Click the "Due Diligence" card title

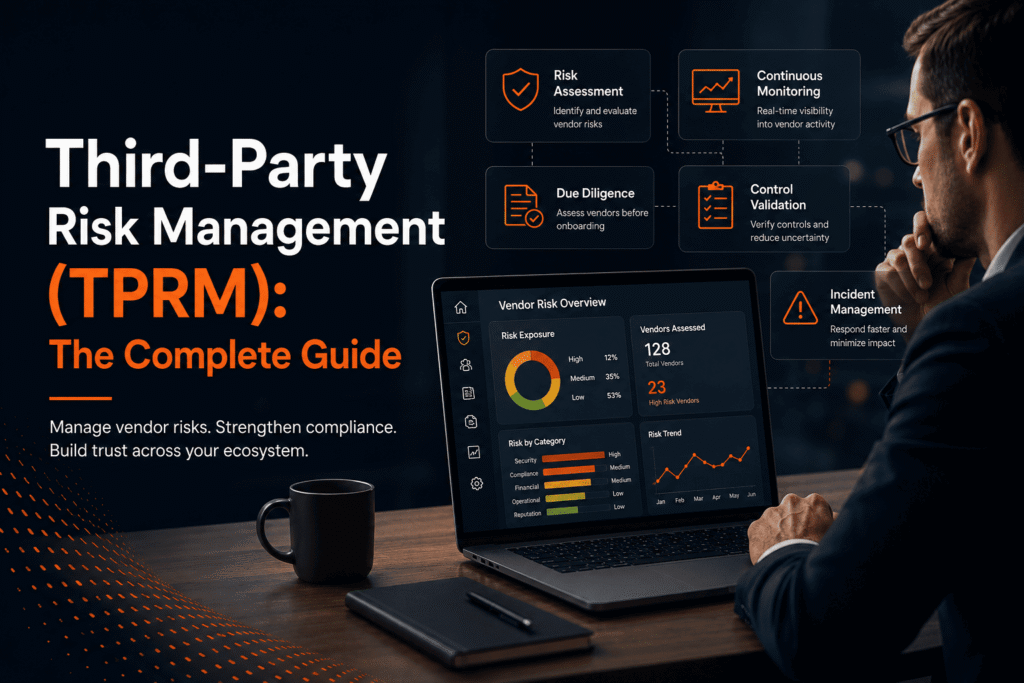click(x=595, y=193)
